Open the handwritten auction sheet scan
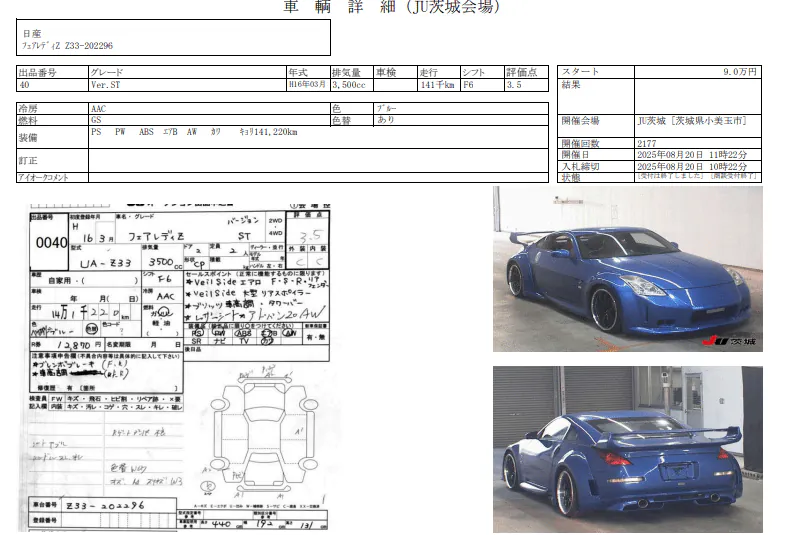796x535 pixels. pyautogui.click(x=178, y=367)
